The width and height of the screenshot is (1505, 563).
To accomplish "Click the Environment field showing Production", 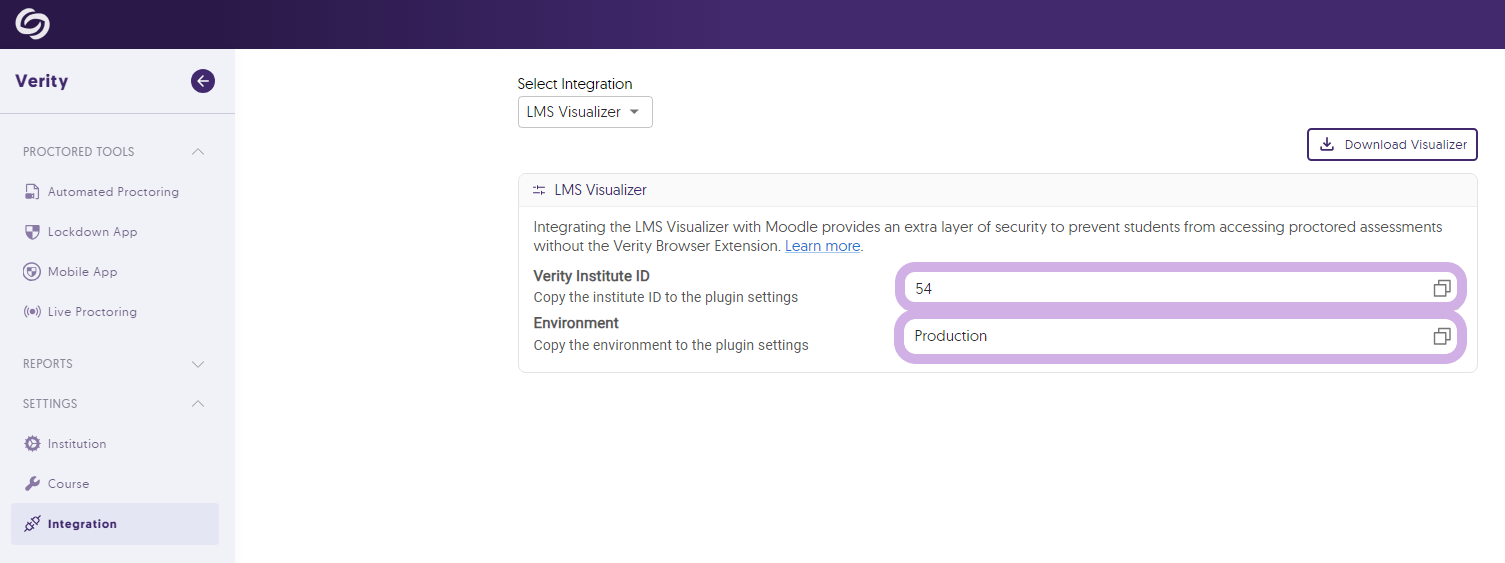I will pyautogui.click(x=1160, y=336).
